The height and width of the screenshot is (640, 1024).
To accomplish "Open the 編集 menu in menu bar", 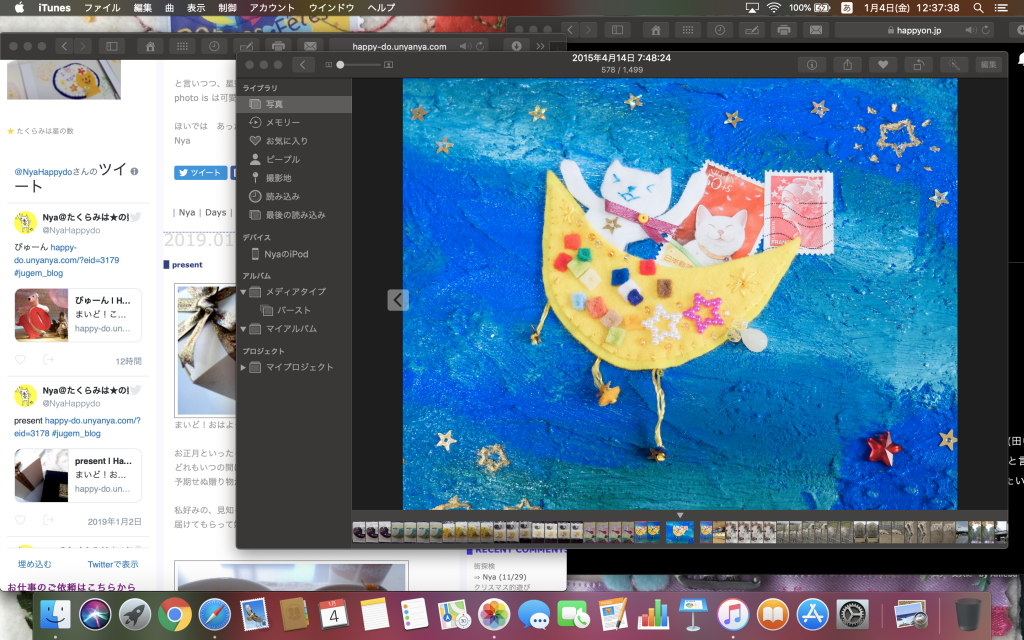I will 142,8.
